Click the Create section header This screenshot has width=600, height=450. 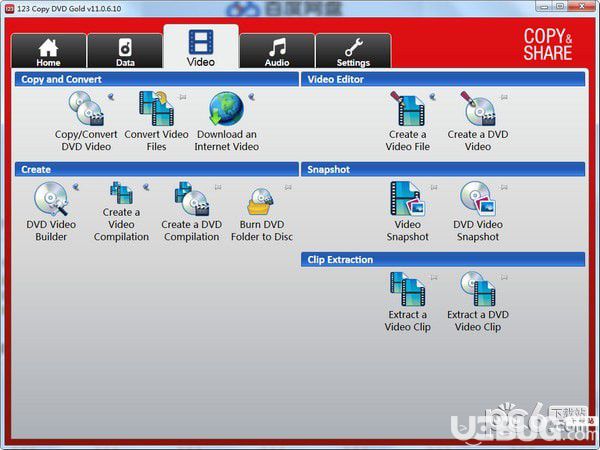pyautogui.click(x=157, y=169)
